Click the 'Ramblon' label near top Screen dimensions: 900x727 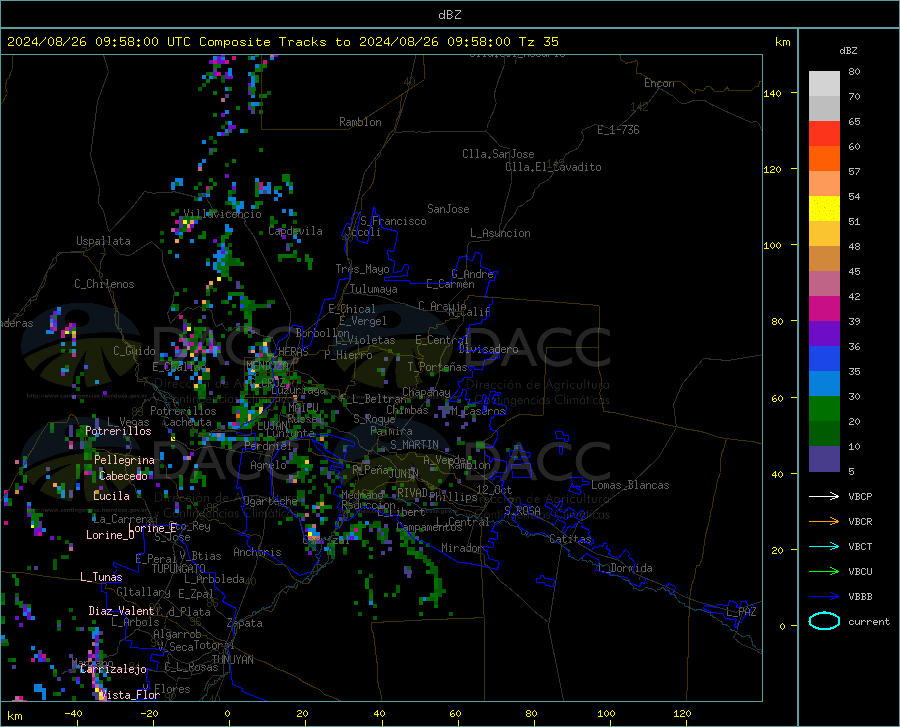360,122
